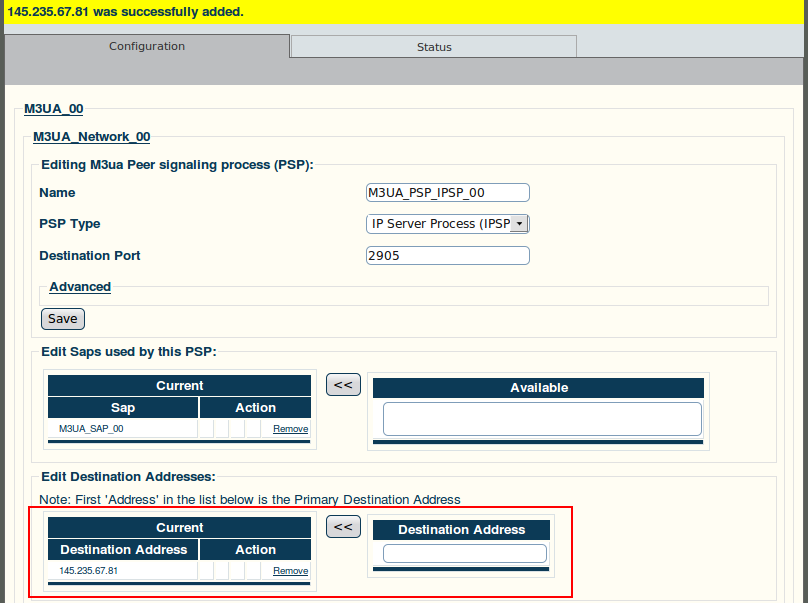The height and width of the screenshot is (603, 808).
Task: Click the Available saps list box
Action: click(542, 419)
